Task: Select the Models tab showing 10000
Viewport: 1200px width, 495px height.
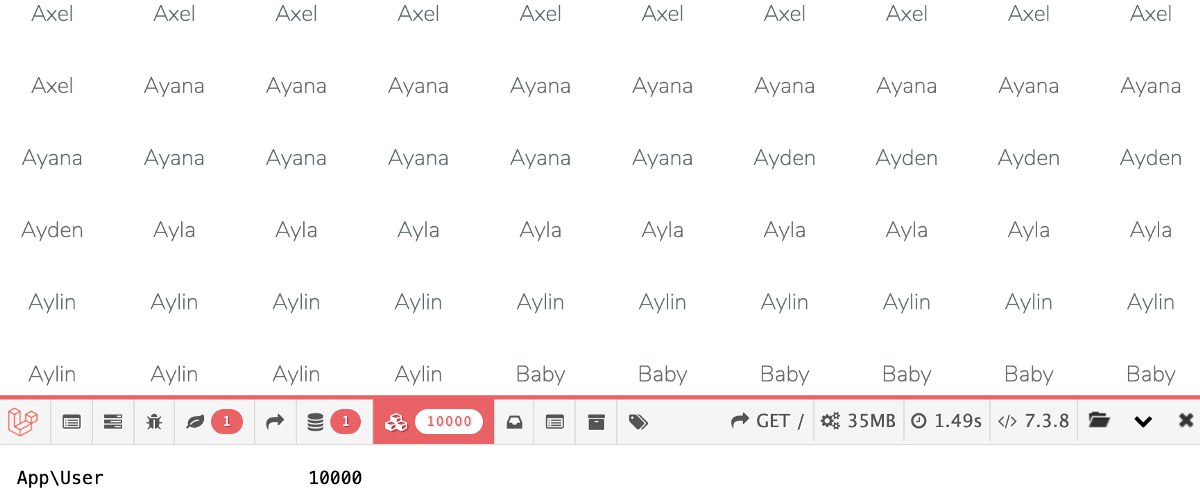Action: (433, 422)
